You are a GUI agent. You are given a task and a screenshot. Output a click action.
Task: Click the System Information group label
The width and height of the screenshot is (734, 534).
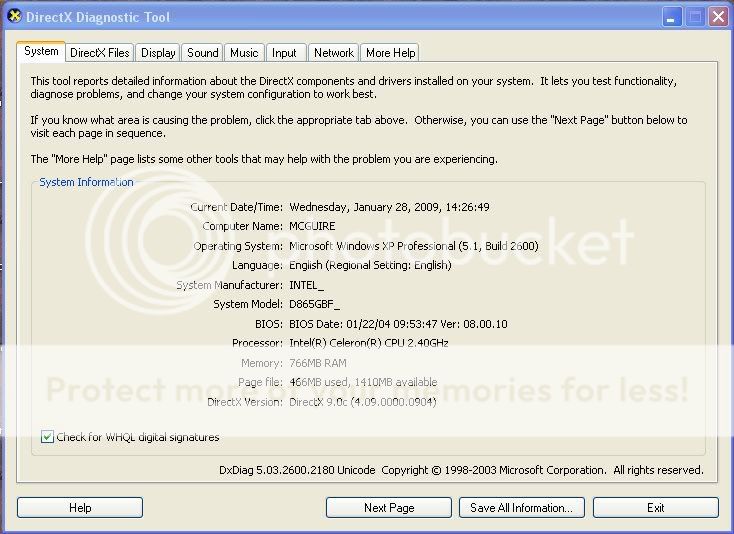(x=86, y=182)
